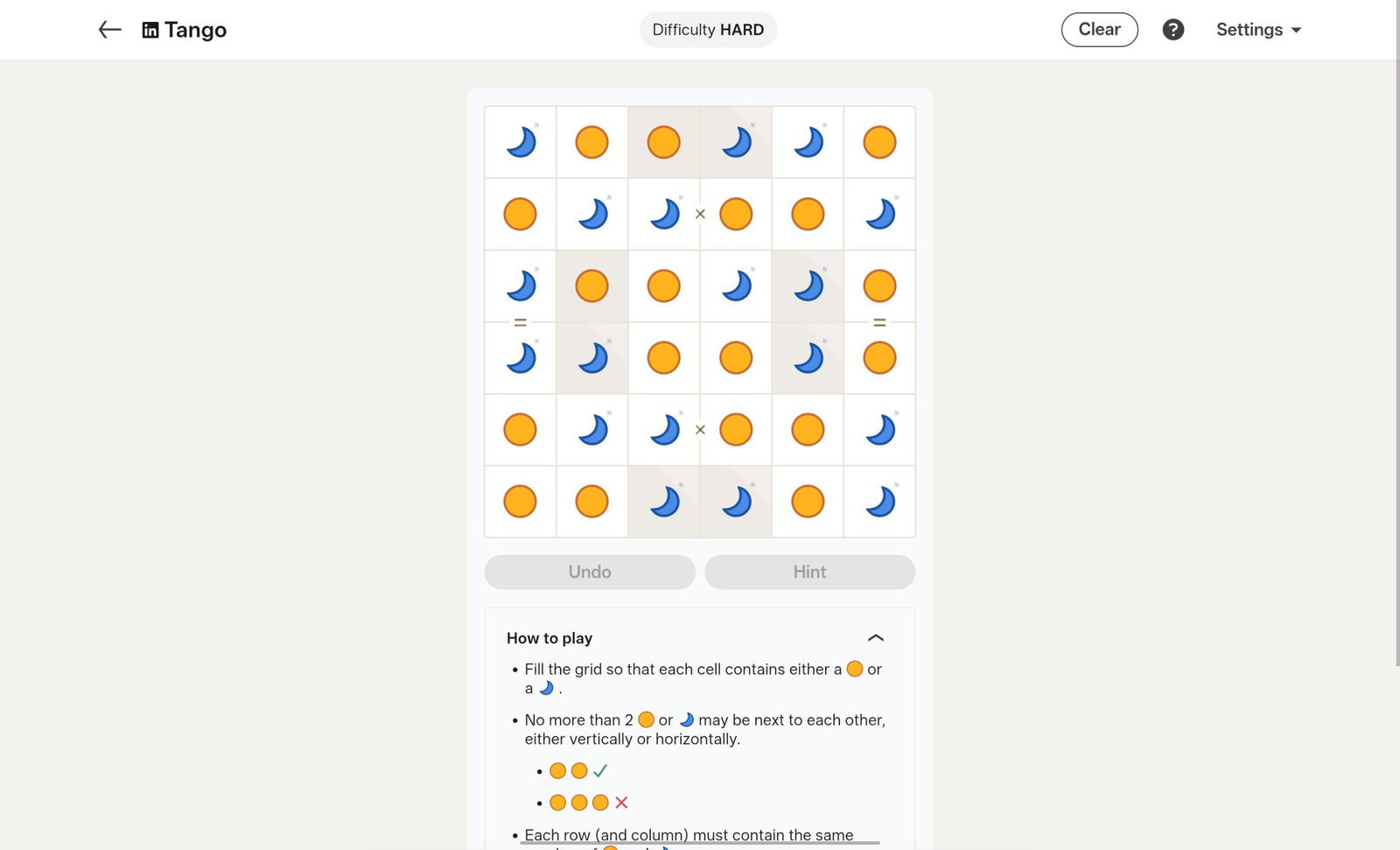1400x850 pixels.
Task: Click the moon in the bottom-right grid cell
Action: point(879,502)
